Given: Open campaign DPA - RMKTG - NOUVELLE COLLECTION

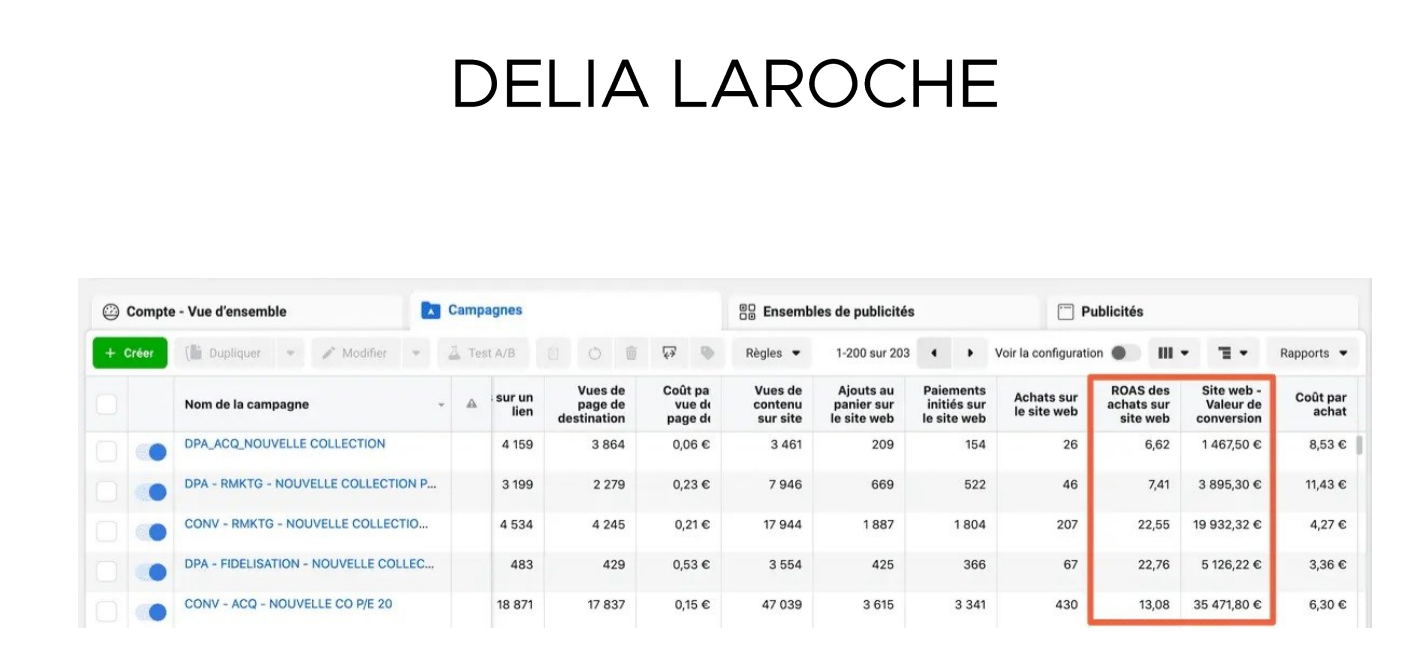Looking at the screenshot, I should 311,484.
